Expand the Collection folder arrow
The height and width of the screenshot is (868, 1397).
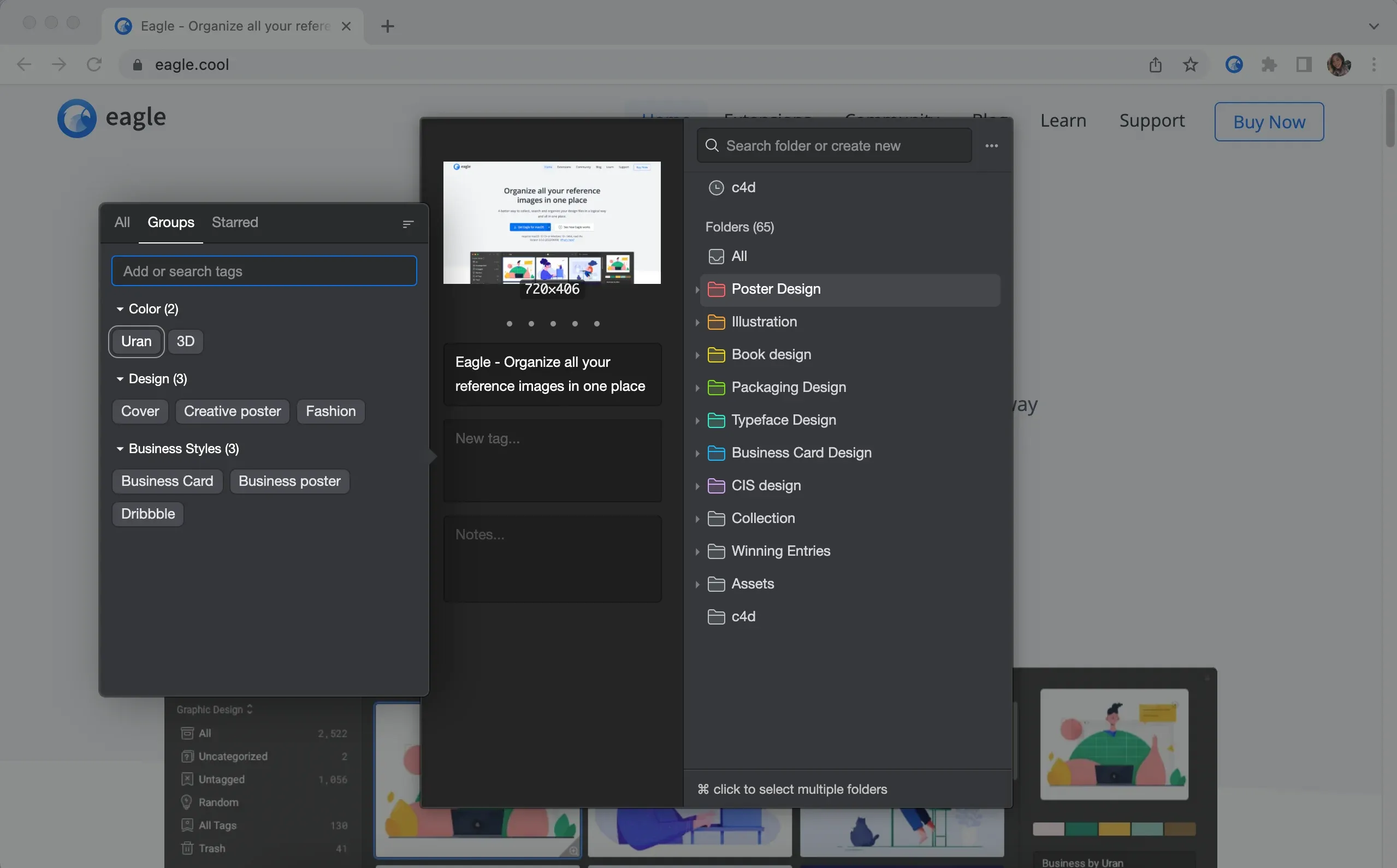(x=697, y=519)
